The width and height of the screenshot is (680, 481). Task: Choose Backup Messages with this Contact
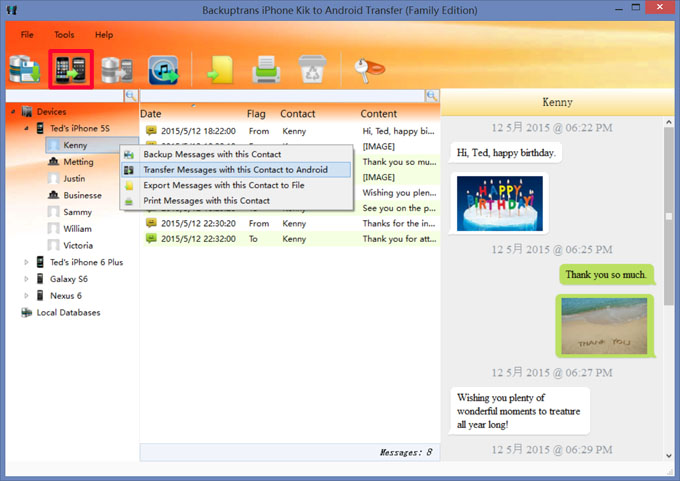click(236, 154)
